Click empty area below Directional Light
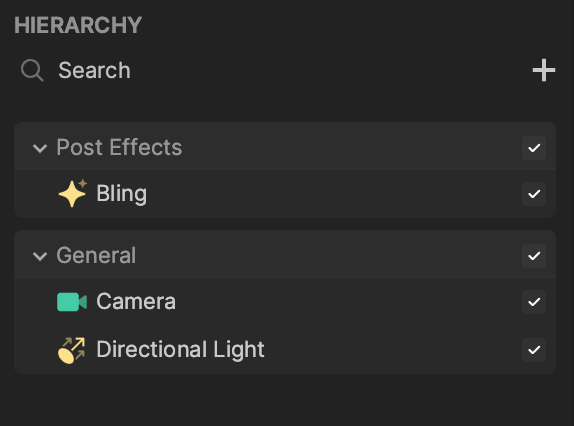This screenshot has width=574, height=426. (285, 401)
